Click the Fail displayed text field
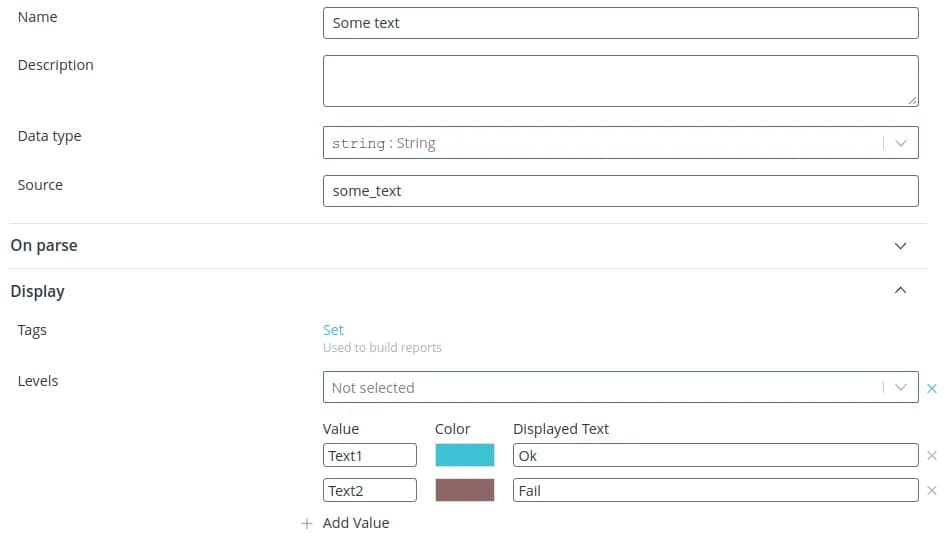 pyautogui.click(x=715, y=490)
